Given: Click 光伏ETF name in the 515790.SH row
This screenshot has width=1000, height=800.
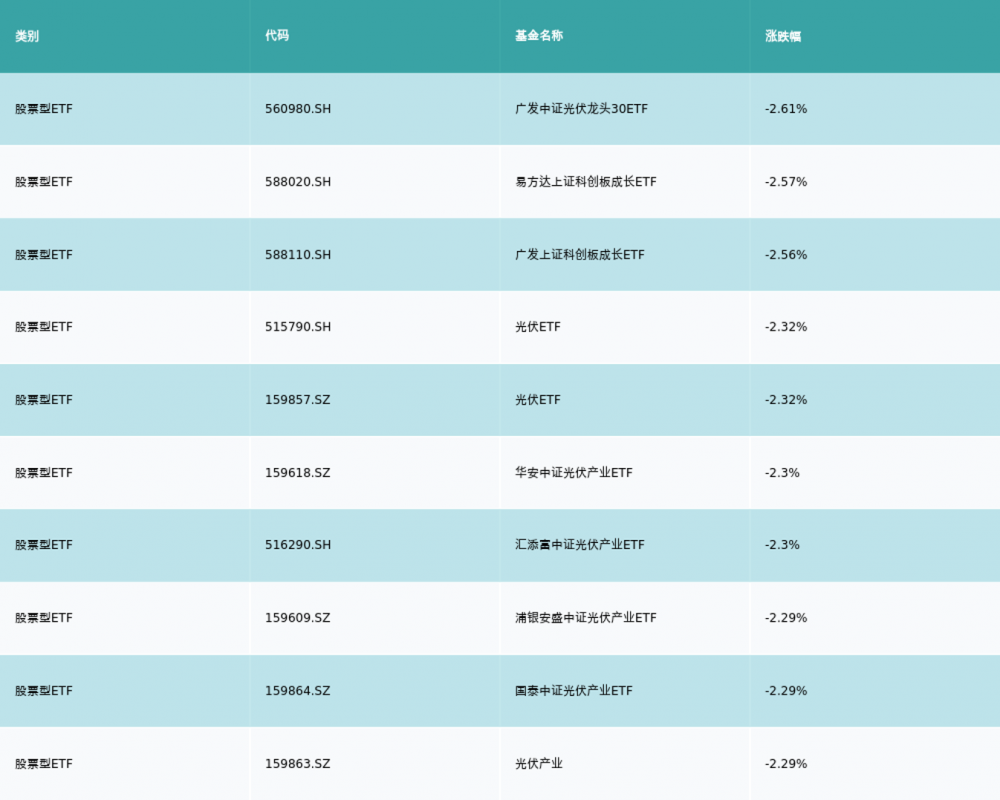Looking at the screenshot, I should pyautogui.click(x=538, y=327).
